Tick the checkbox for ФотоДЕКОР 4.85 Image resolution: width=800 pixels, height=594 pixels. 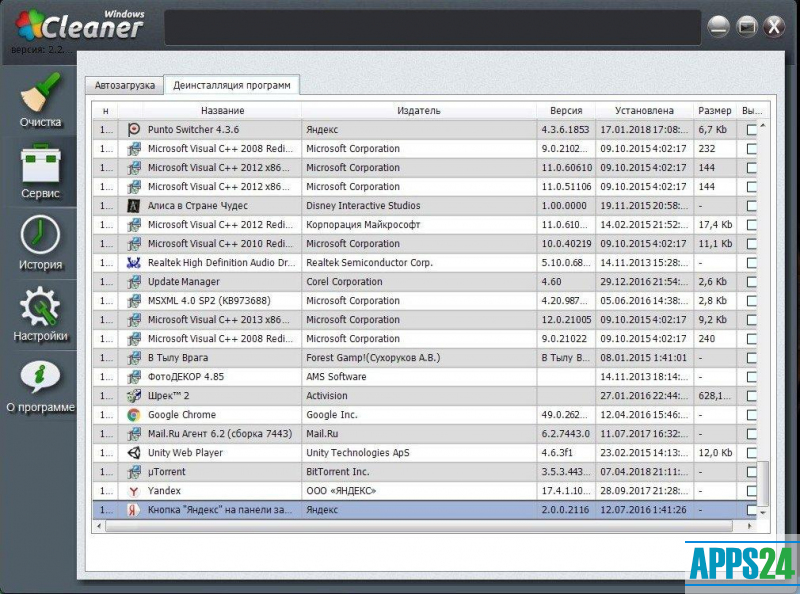pyautogui.click(x=751, y=377)
